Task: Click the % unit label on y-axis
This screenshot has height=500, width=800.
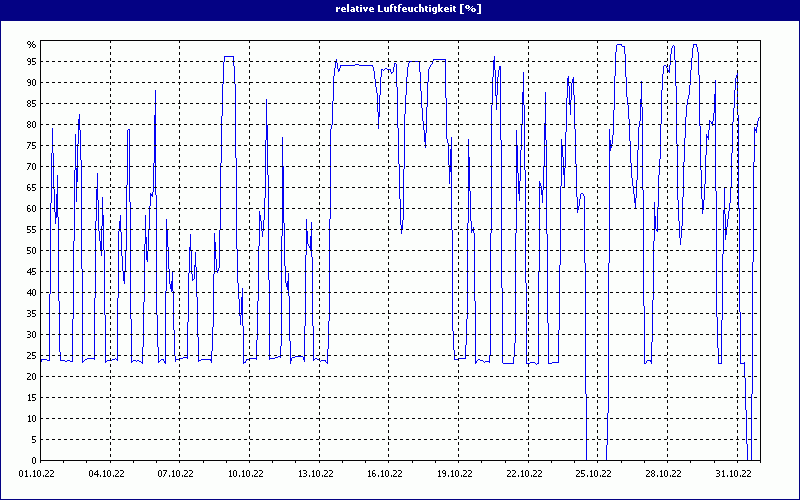Action: click(x=31, y=45)
